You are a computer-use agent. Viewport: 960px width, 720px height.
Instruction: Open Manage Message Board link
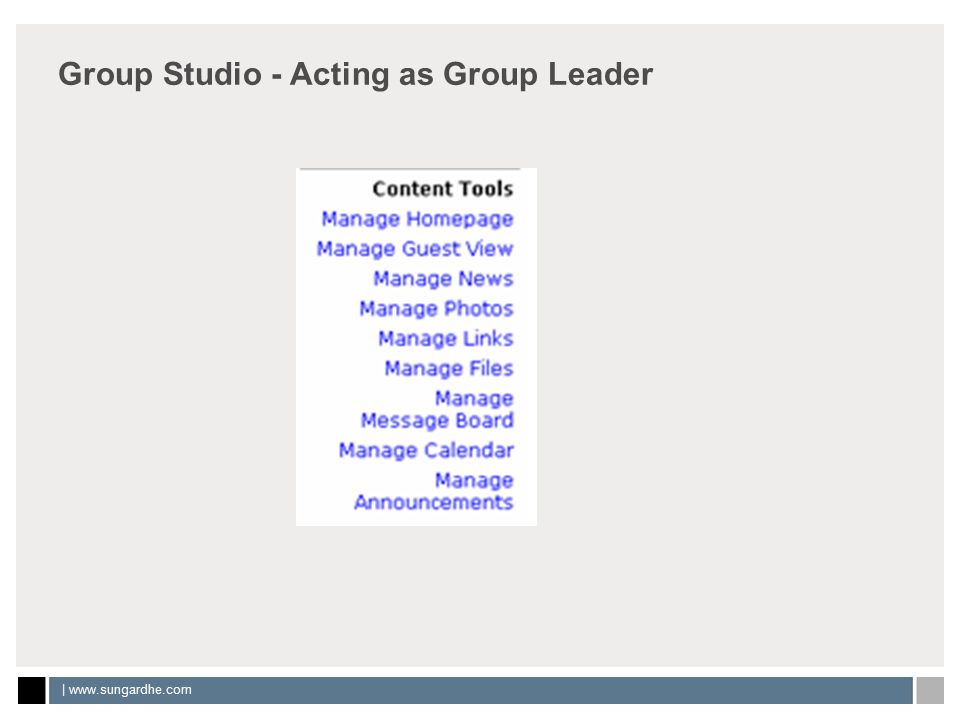437,410
